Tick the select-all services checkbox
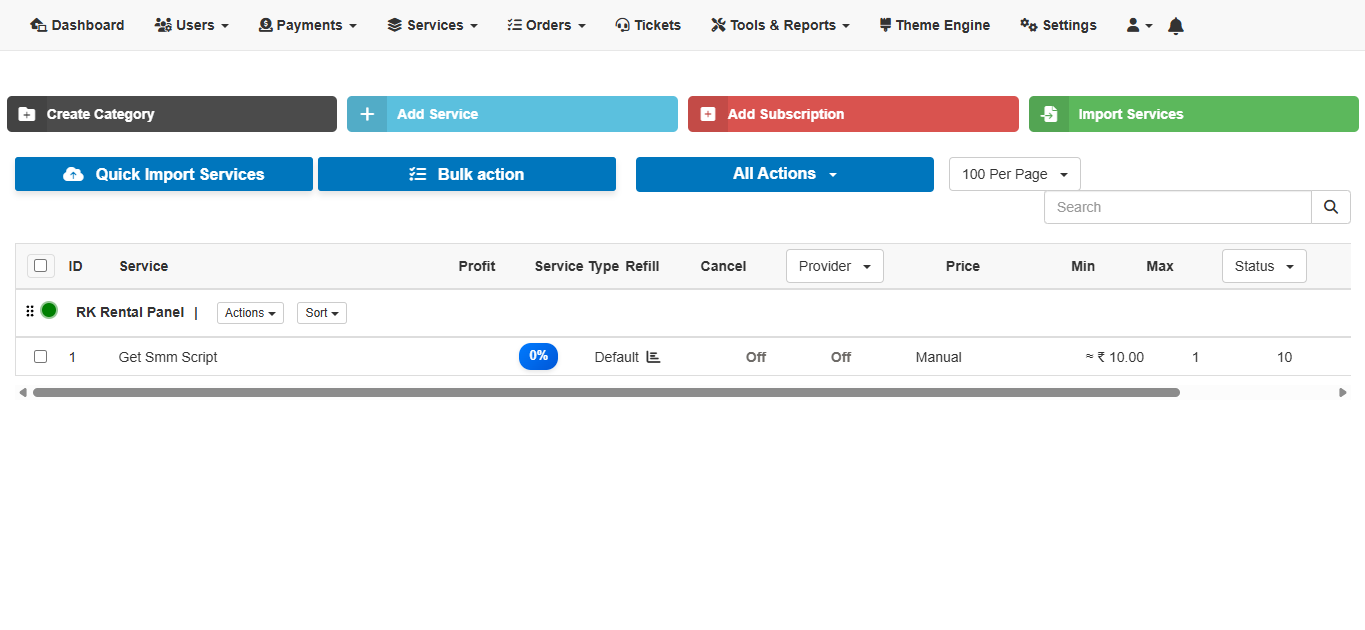The width and height of the screenshot is (1365, 630). 41,266
